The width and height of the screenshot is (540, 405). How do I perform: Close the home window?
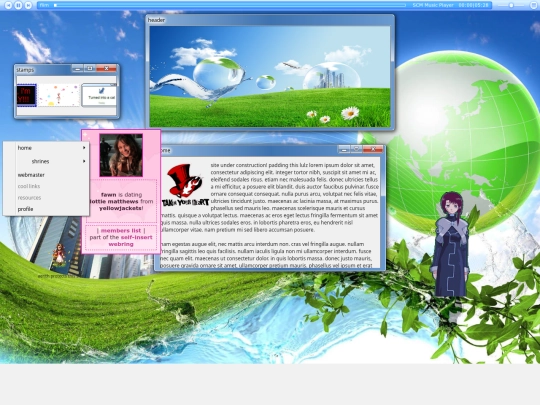pyautogui.click(x=373, y=149)
